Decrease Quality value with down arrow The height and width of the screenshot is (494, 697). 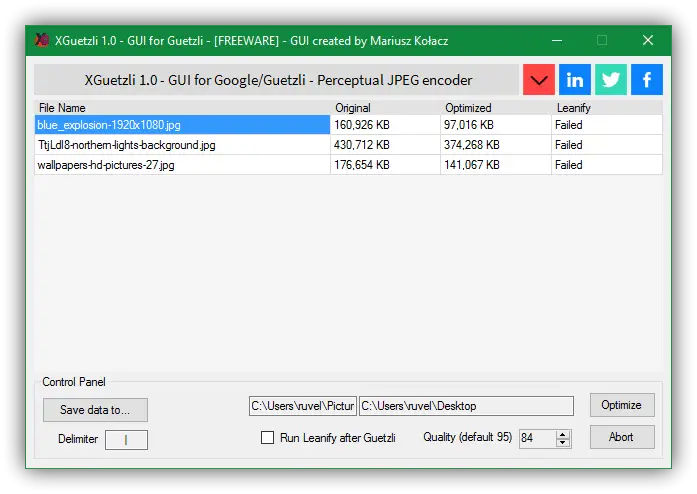point(563,442)
